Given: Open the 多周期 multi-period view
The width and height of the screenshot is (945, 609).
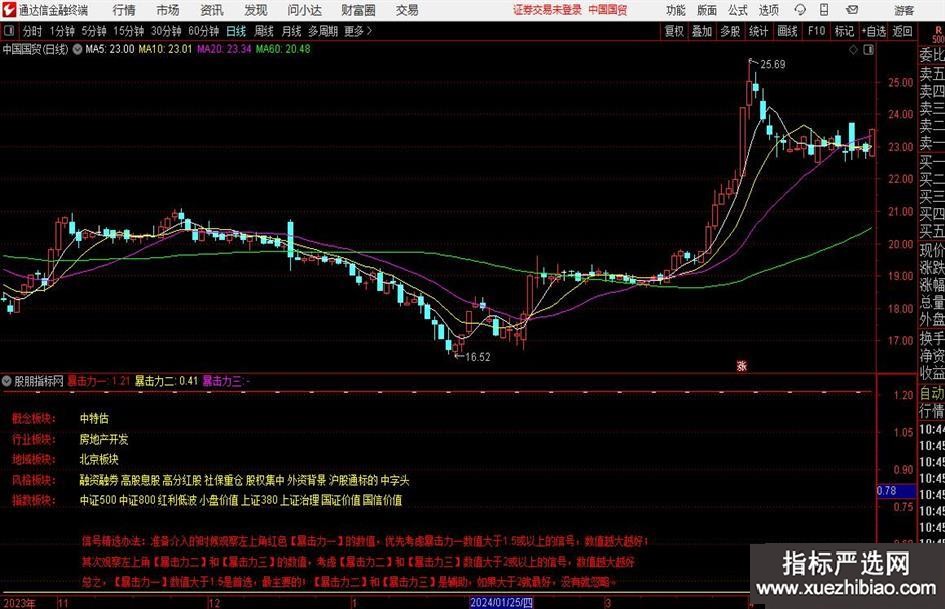Looking at the screenshot, I should (x=323, y=31).
